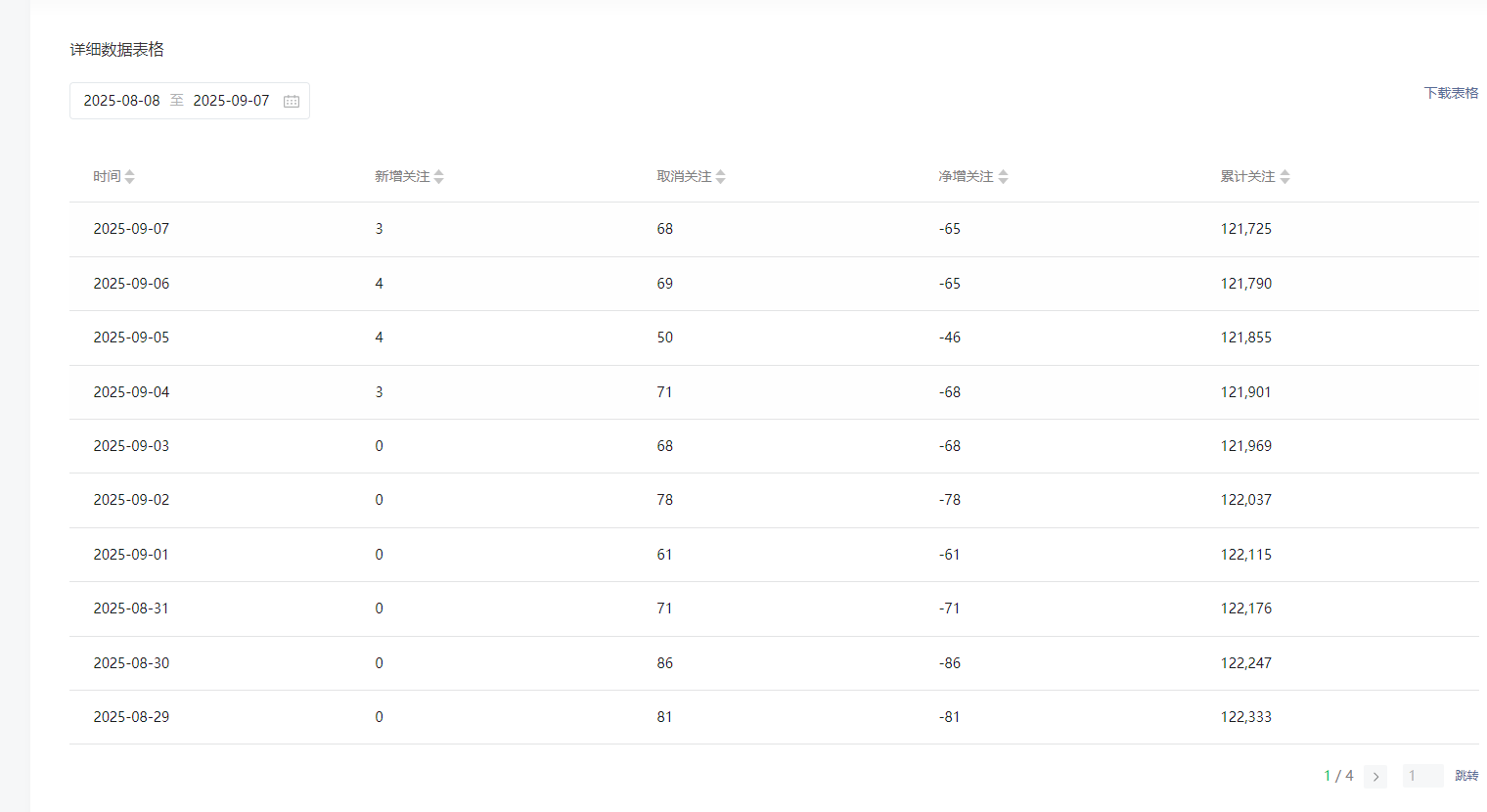Sort by 累计关注 column arrows
This screenshot has width=1487, height=812.
[x=1285, y=177]
